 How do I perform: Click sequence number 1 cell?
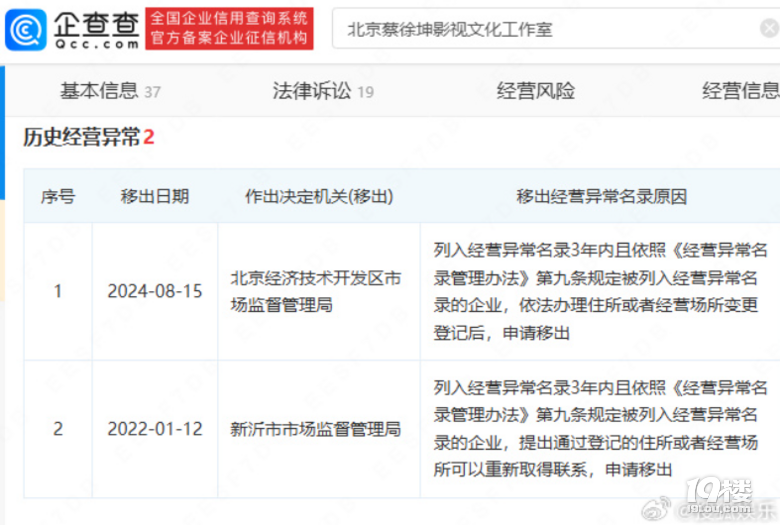point(58,291)
